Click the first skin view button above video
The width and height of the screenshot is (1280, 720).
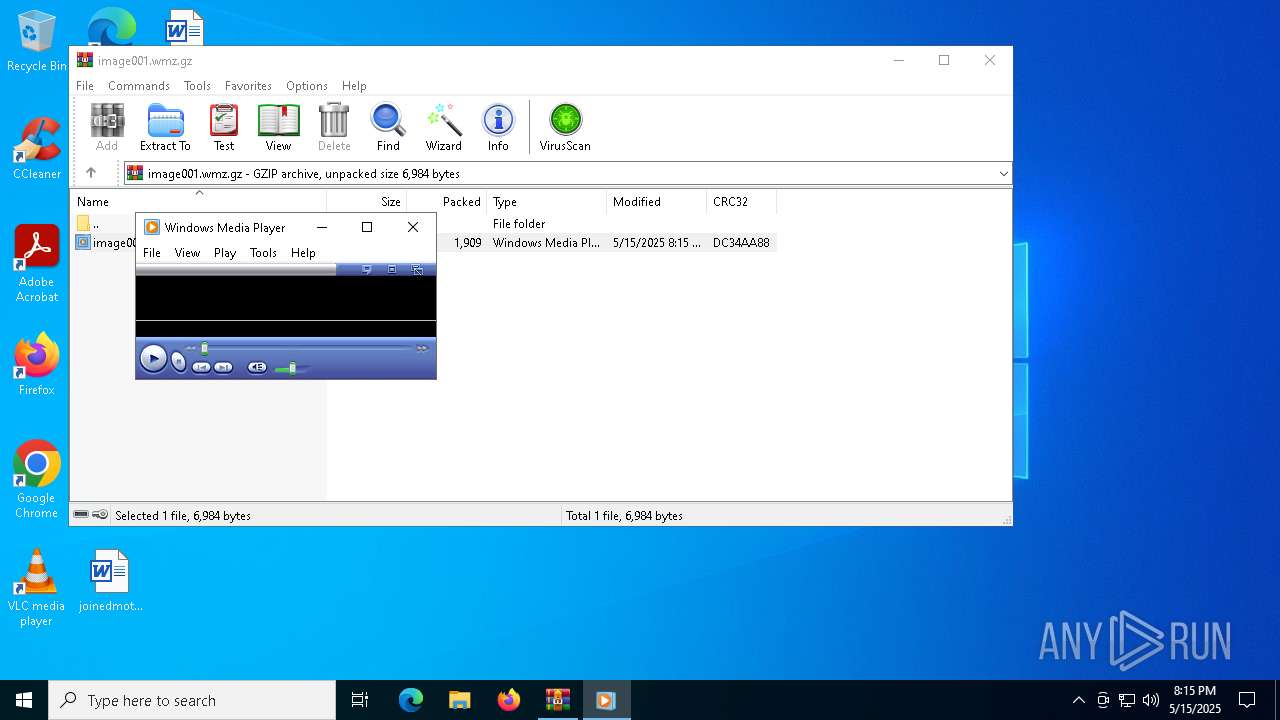[366, 269]
